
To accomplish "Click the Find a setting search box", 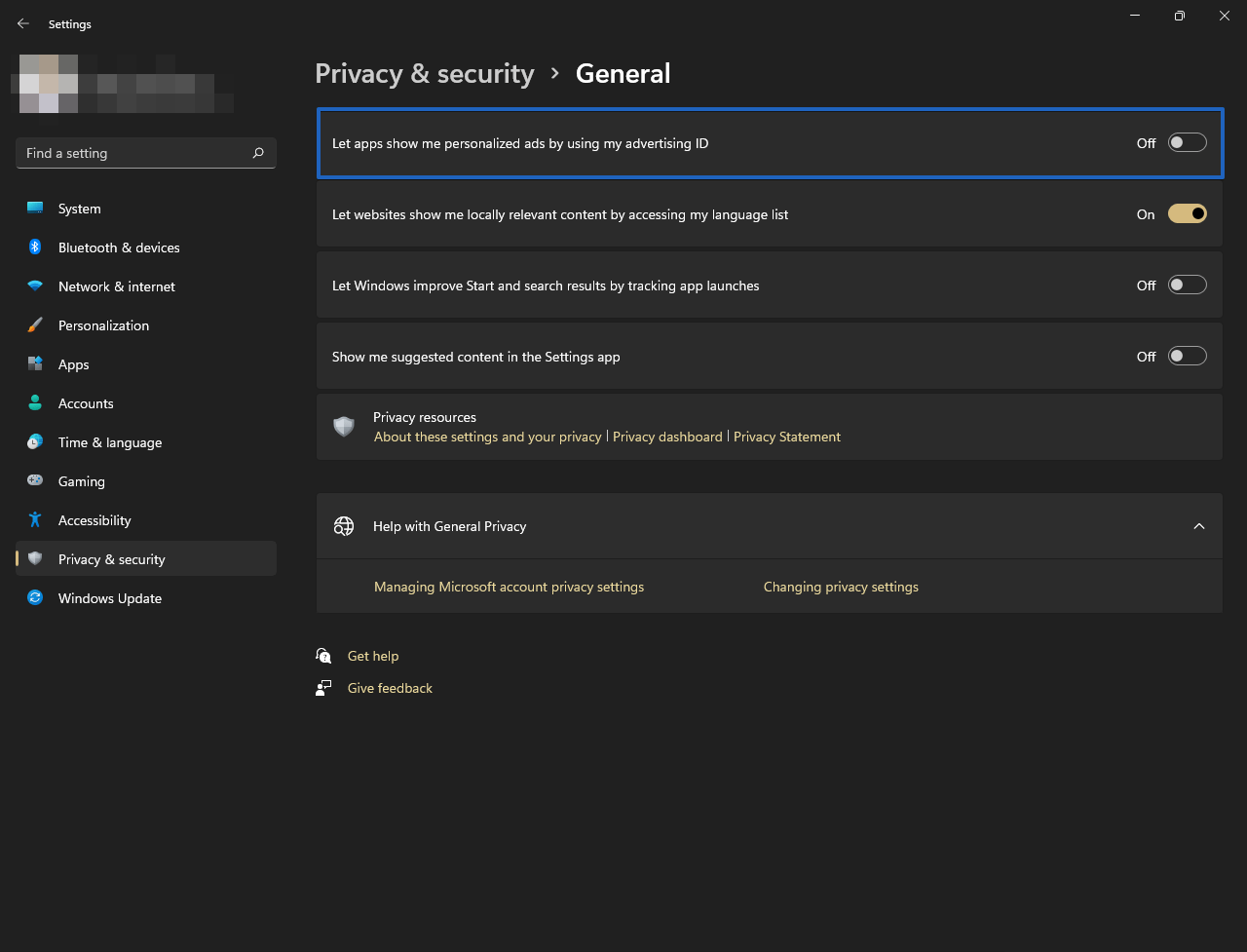I will tap(146, 153).
